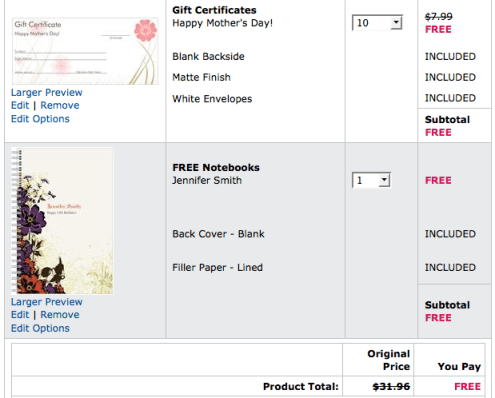
Task: Click the Filler Paper - Lined option
Action: [x=217, y=267]
